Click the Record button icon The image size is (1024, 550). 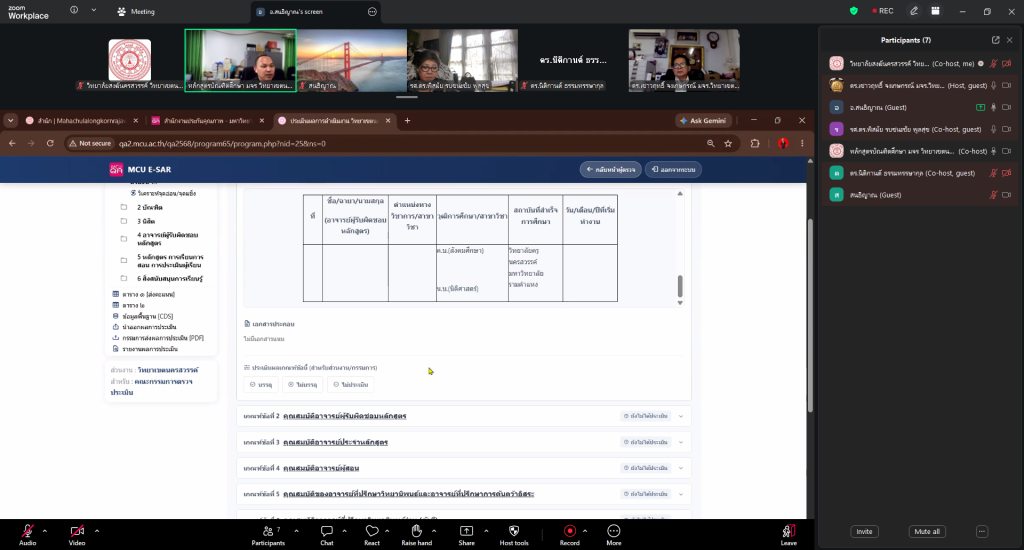(x=569, y=531)
